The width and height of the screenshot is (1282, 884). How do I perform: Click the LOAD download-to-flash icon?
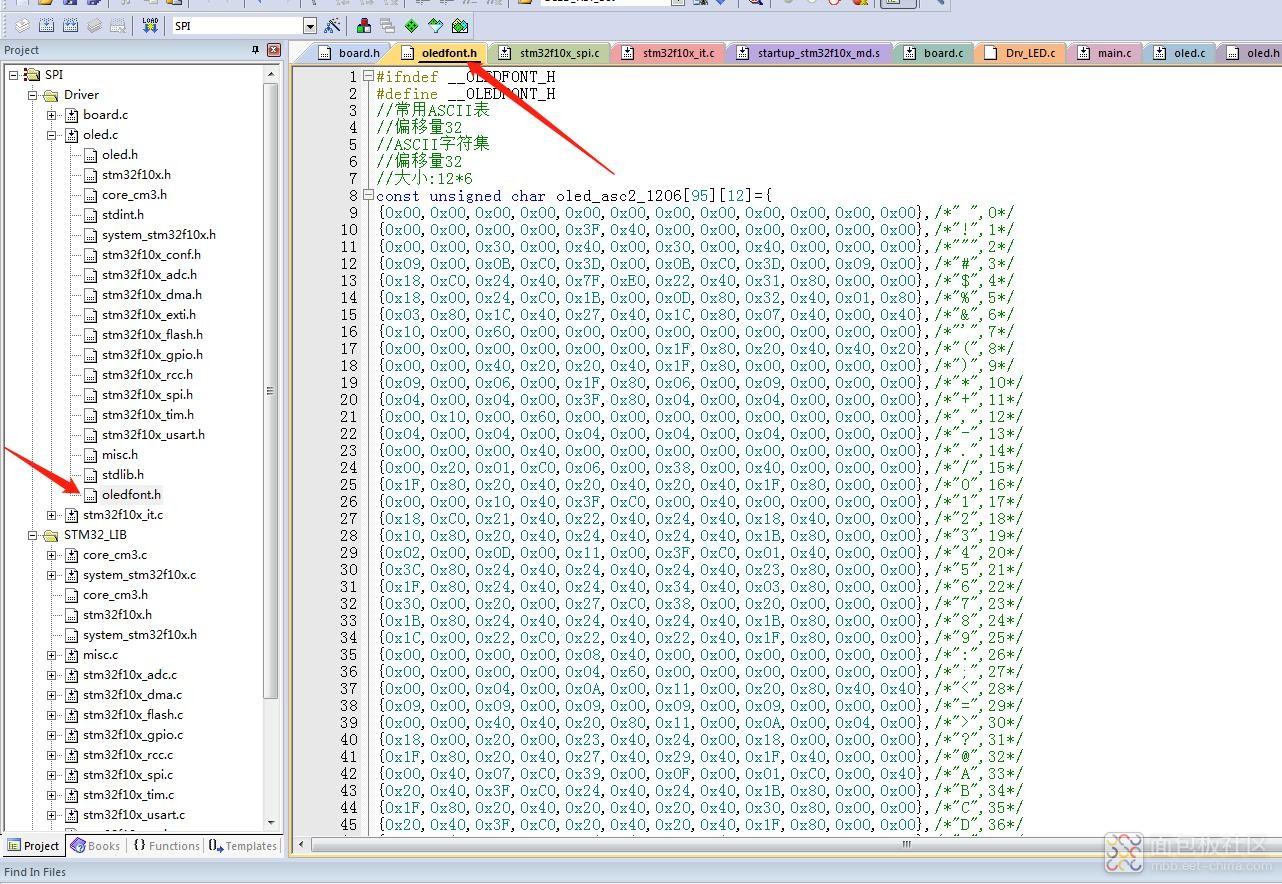click(150, 25)
